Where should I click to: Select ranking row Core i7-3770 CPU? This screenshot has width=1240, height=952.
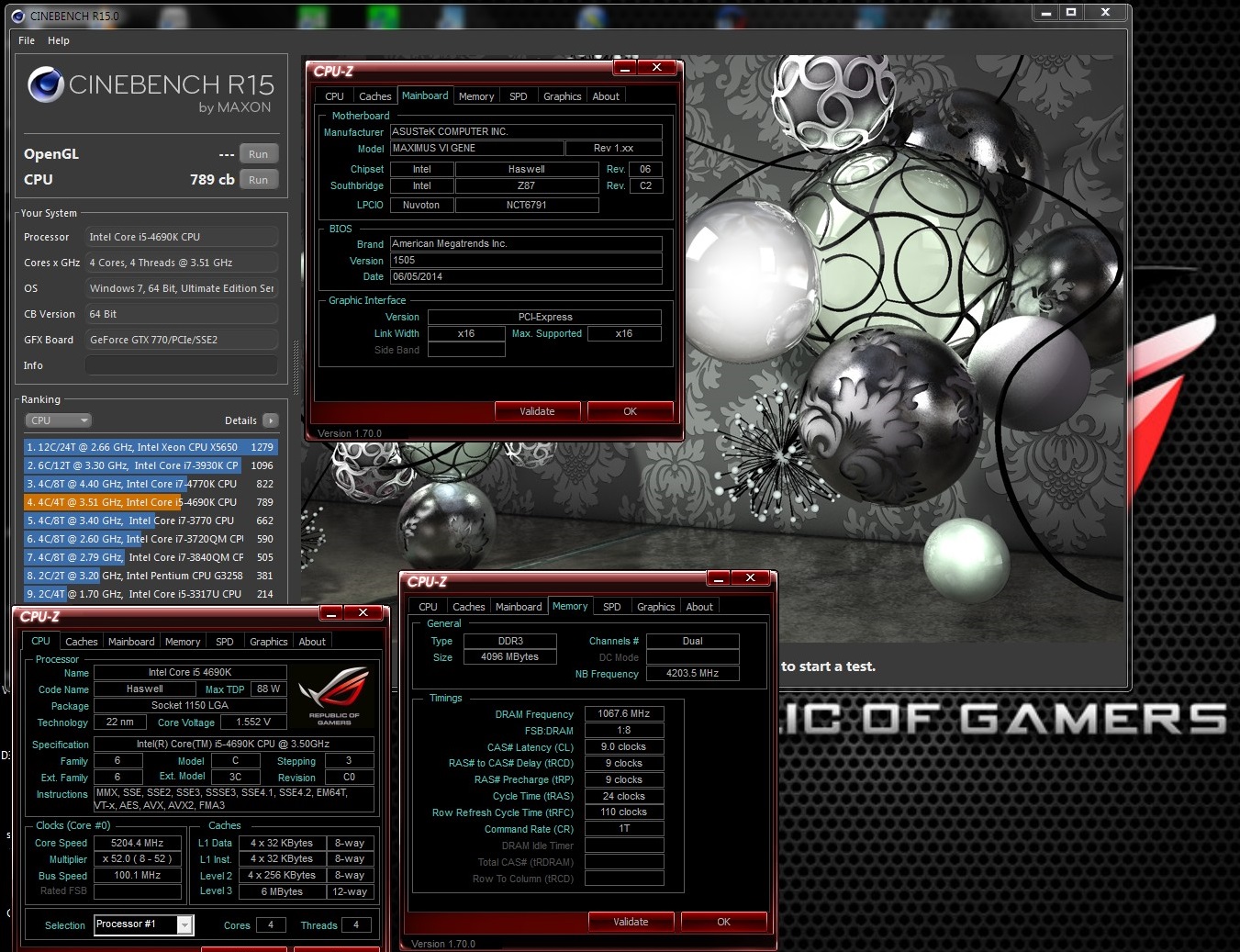(151, 521)
